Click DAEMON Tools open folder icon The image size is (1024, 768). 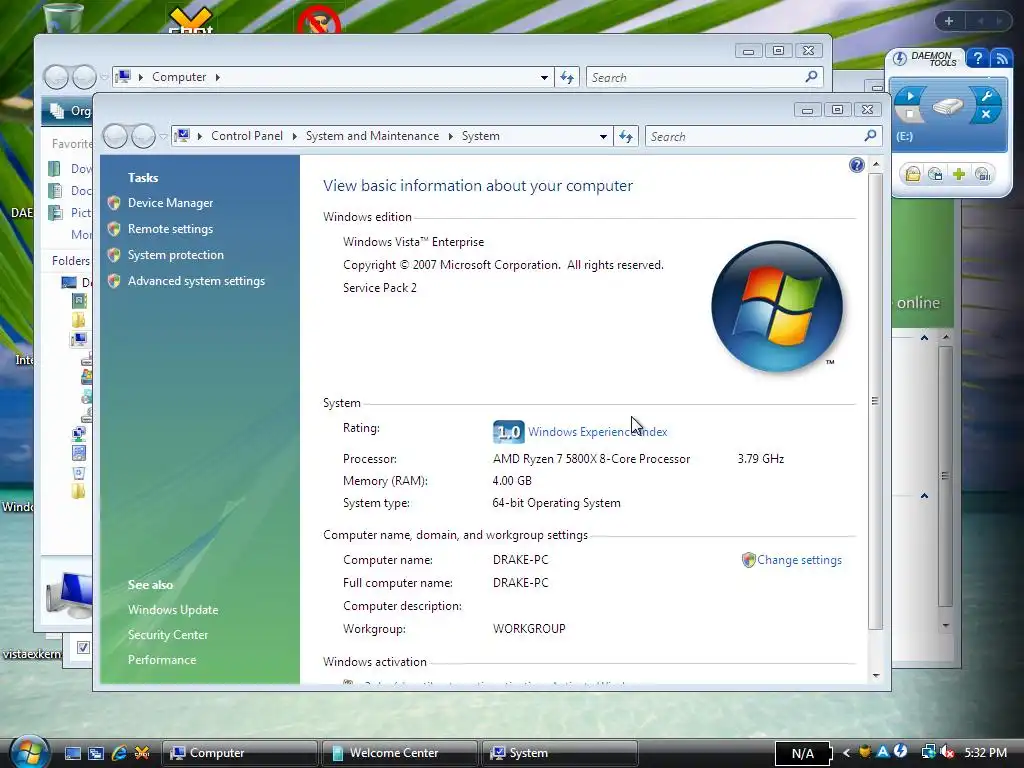(912, 174)
